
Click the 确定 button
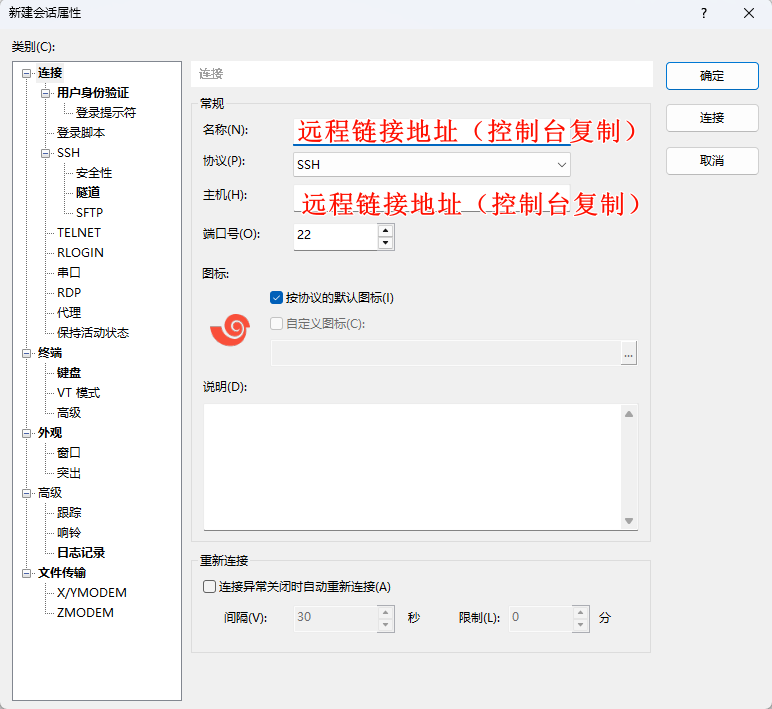tap(712, 76)
